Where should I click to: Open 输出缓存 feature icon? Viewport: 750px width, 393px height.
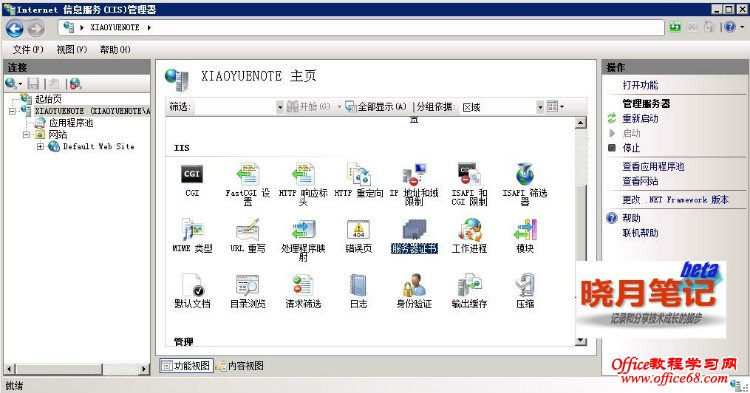tap(469, 285)
